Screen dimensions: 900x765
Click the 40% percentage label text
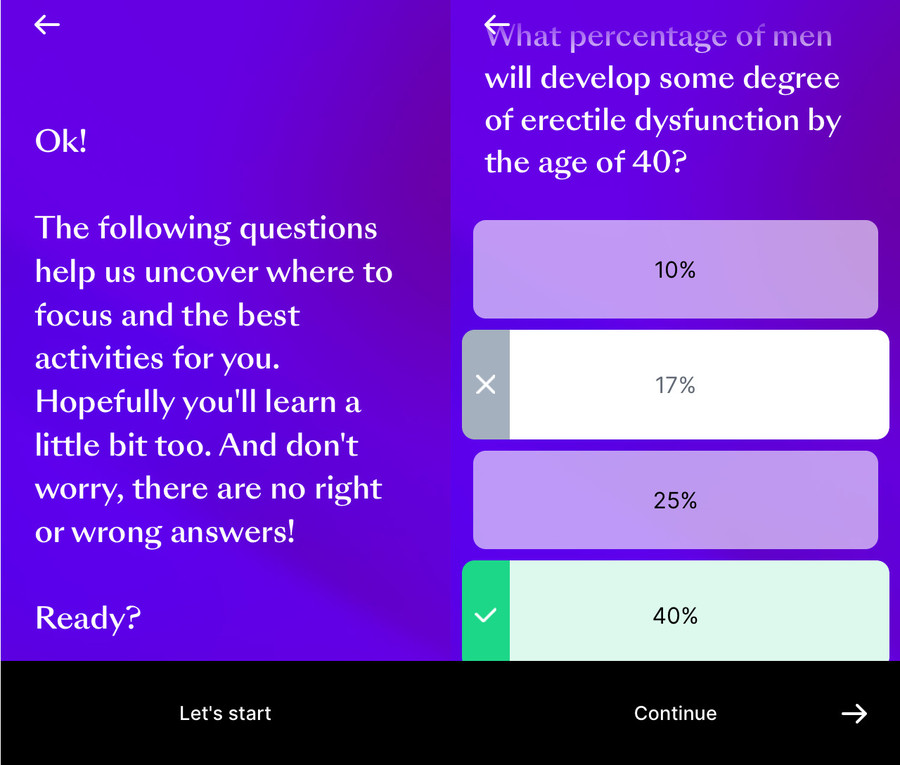tap(675, 616)
